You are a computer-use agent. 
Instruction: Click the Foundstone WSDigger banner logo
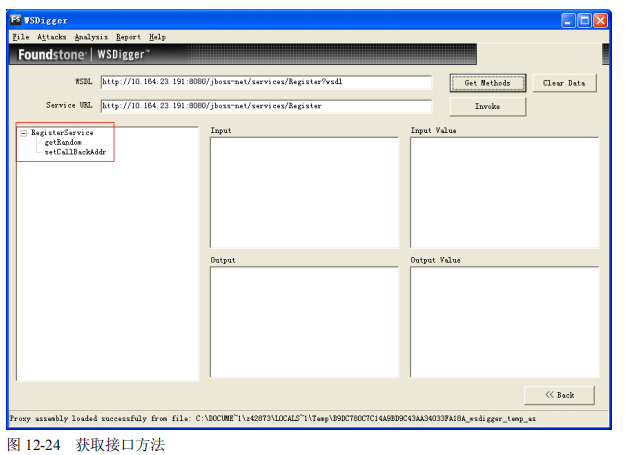pos(84,55)
